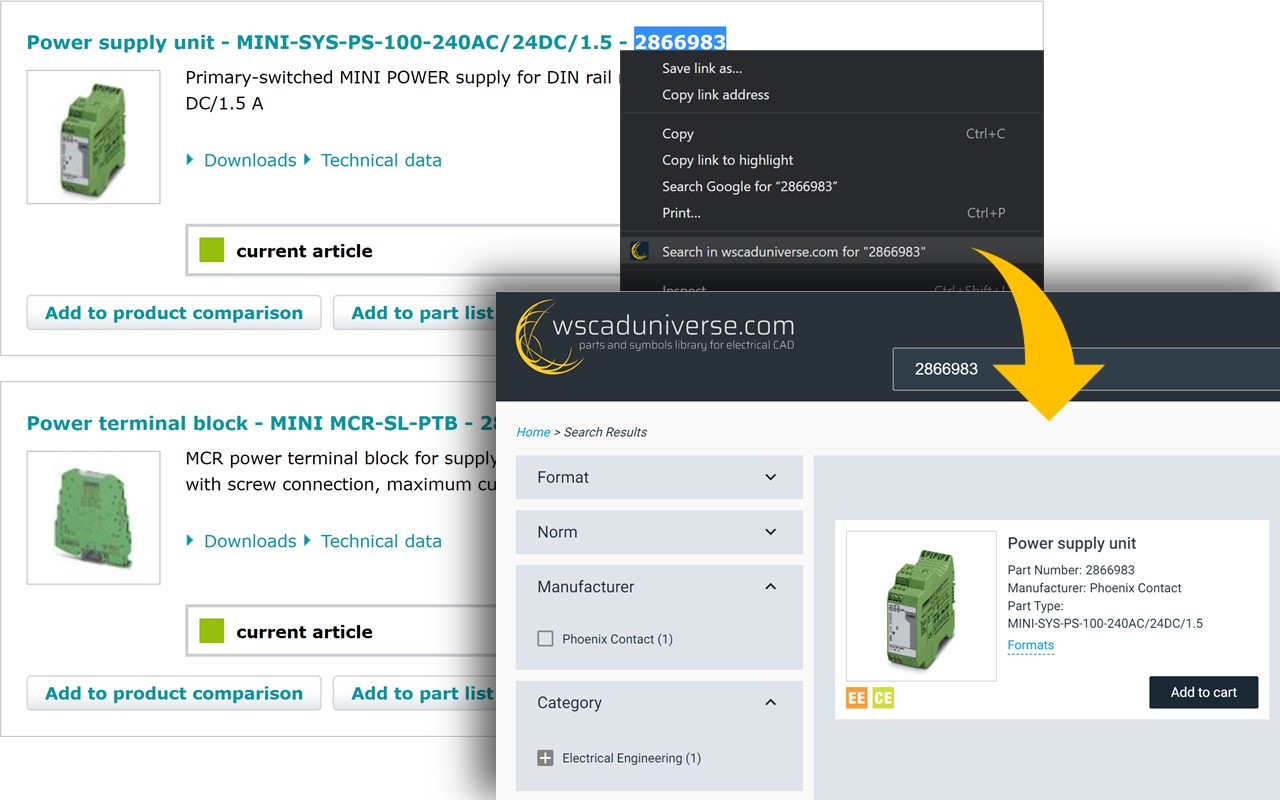Open Downloads link for power terminal block
This screenshot has width=1280, height=800.
pyautogui.click(x=250, y=541)
